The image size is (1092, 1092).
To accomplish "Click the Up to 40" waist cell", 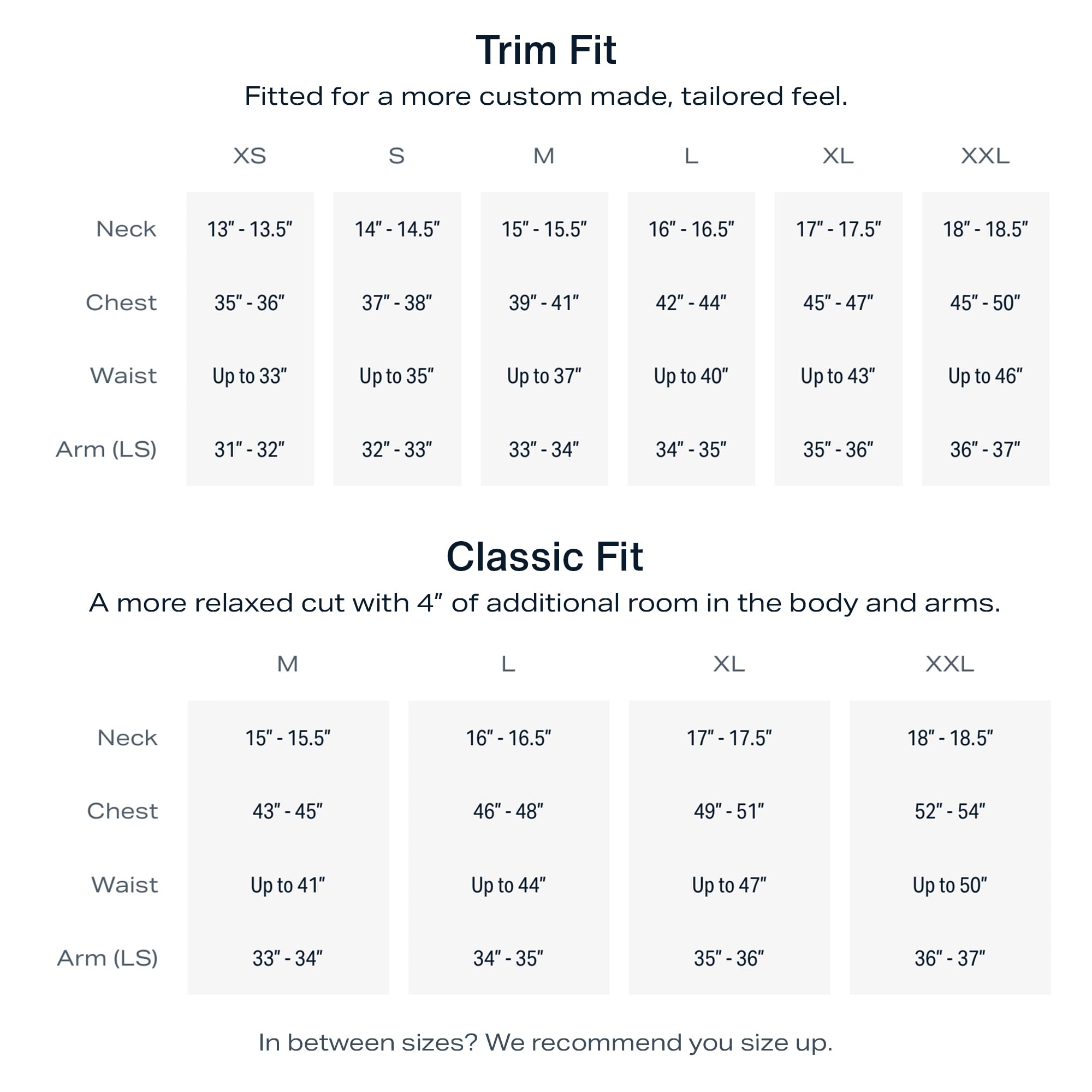I will click(691, 376).
